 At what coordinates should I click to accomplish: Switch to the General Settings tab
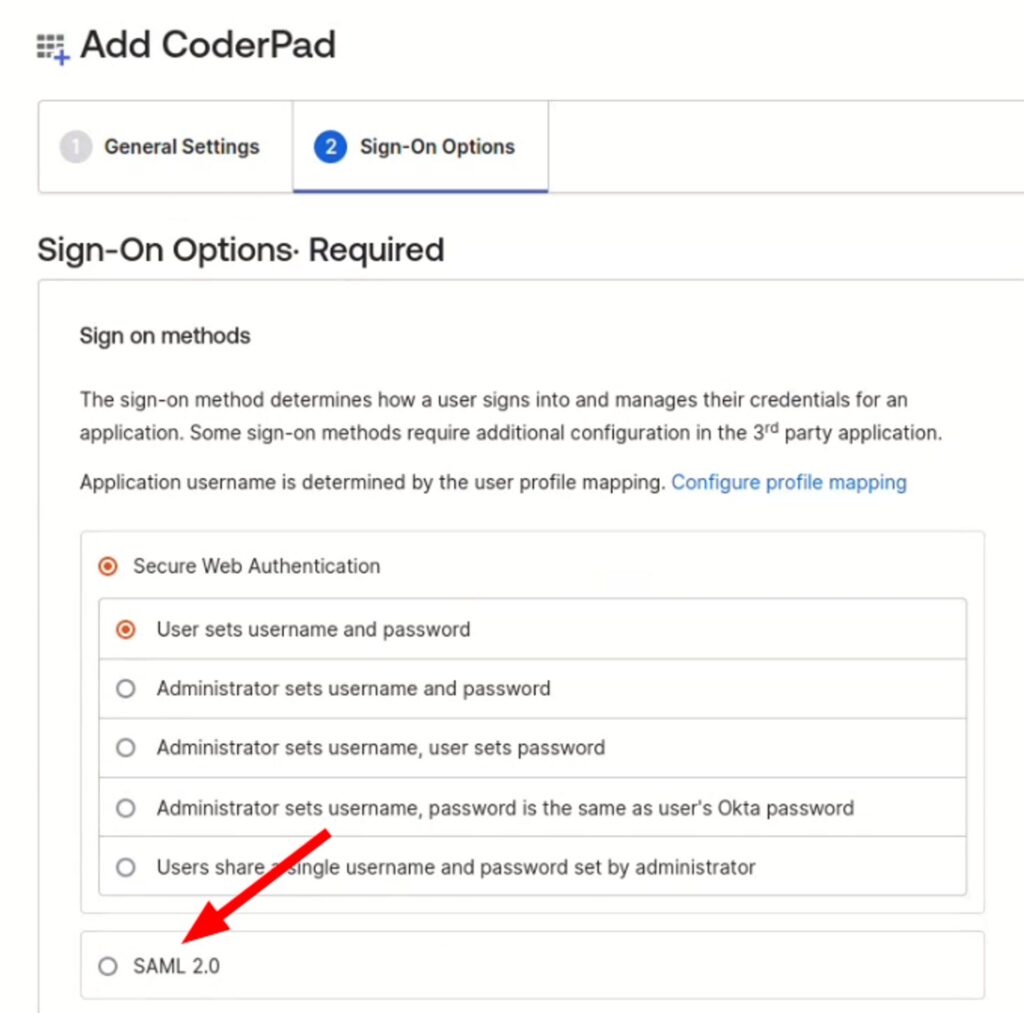pyautogui.click(x=181, y=146)
